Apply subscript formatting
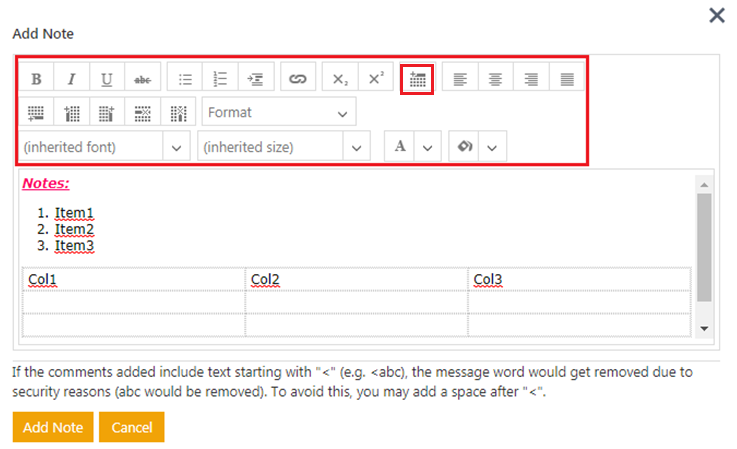The width and height of the screenshot is (737, 449). pos(340,78)
